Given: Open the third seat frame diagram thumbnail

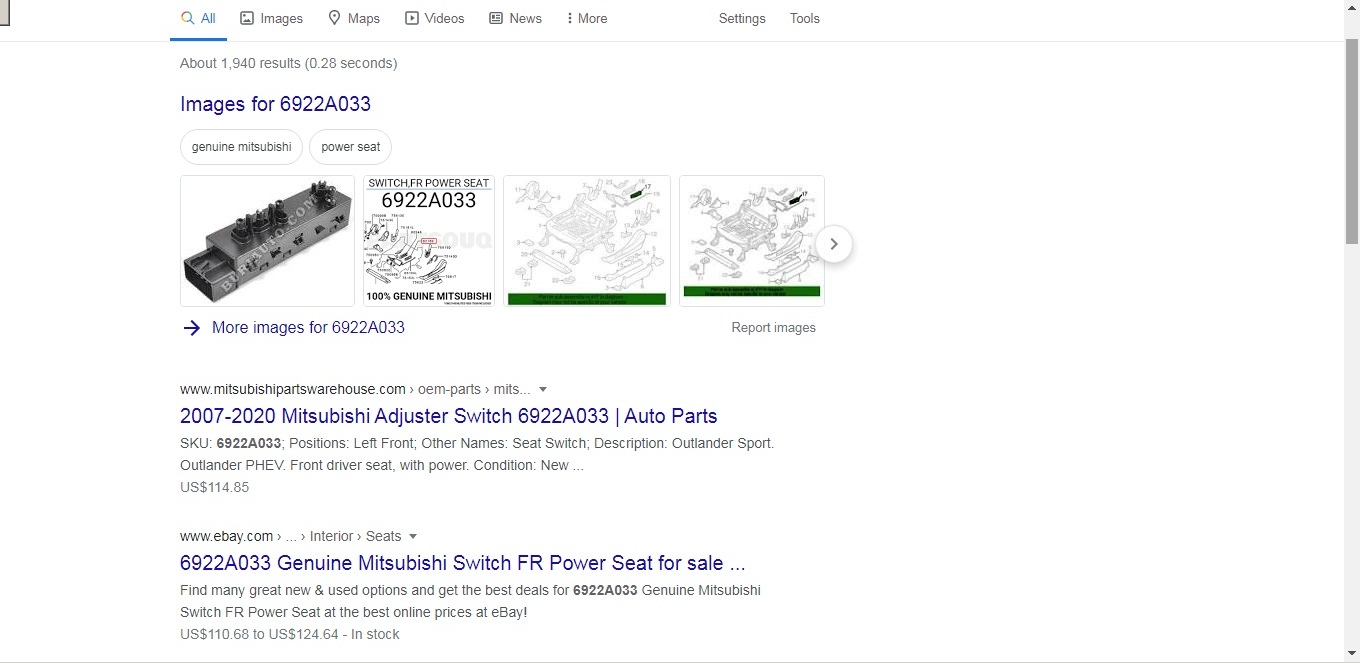Looking at the screenshot, I should [x=586, y=241].
